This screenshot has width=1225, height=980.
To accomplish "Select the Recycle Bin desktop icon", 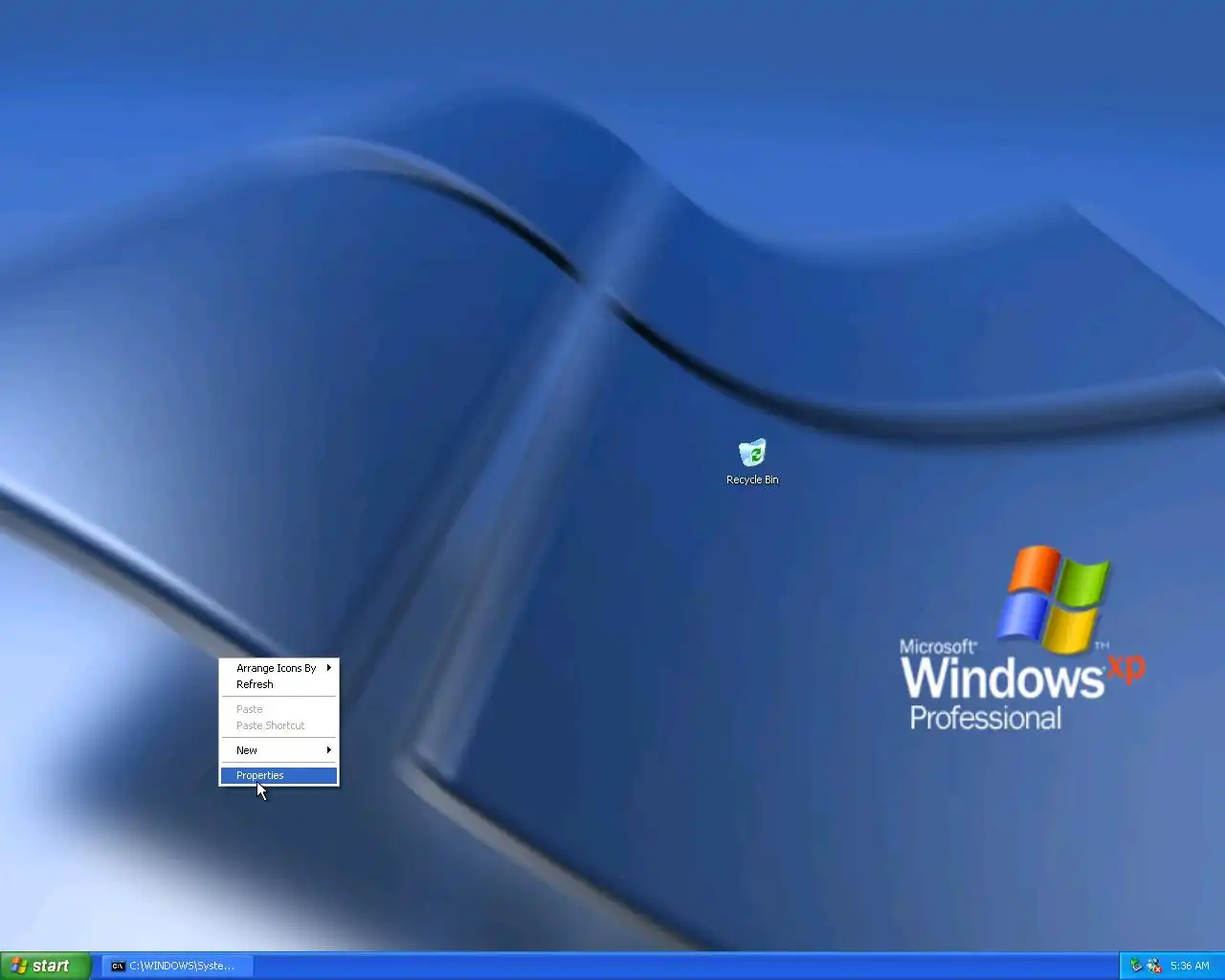I will pyautogui.click(x=752, y=462).
